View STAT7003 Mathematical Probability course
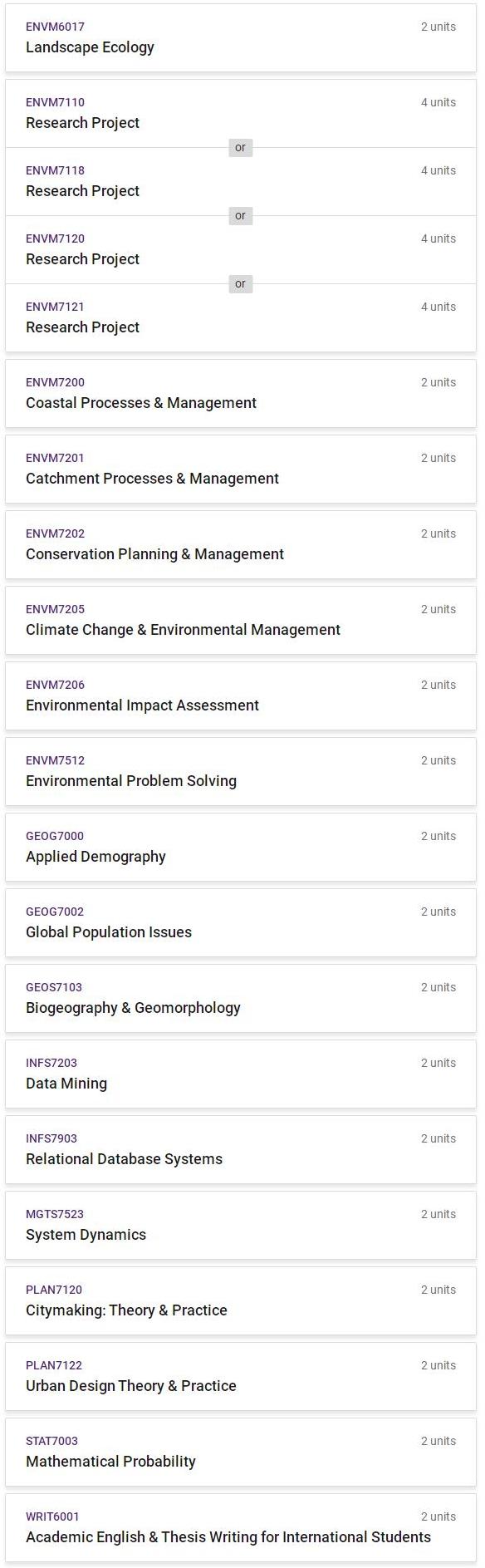 click(241, 1452)
